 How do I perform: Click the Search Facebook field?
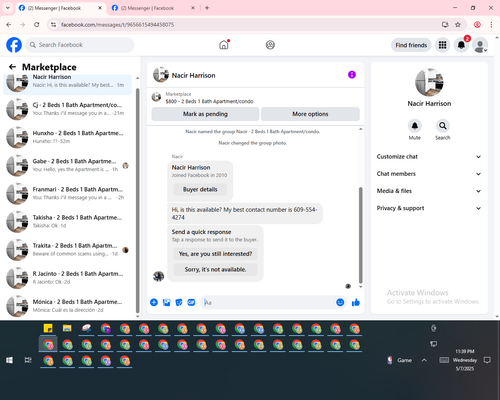click(80, 45)
